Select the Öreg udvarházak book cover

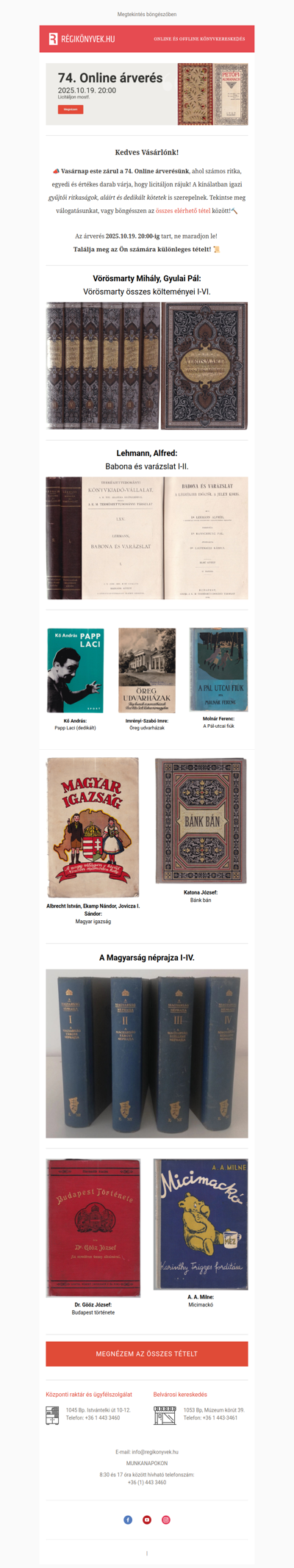[147, 670]
